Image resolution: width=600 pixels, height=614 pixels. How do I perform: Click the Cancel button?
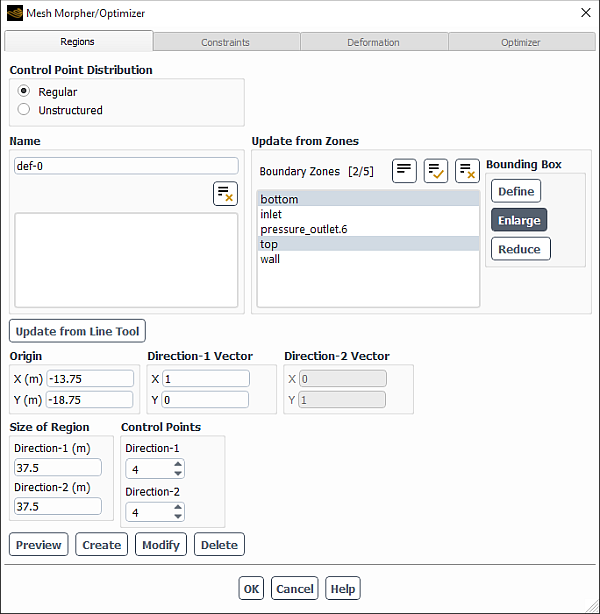pyautogui.click(x=295, y=588)
